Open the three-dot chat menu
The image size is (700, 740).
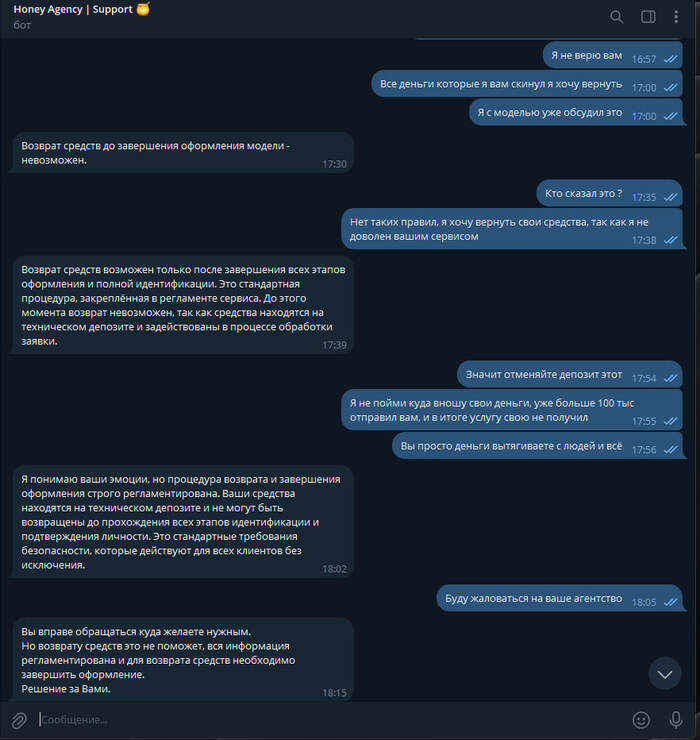(676, 17)
